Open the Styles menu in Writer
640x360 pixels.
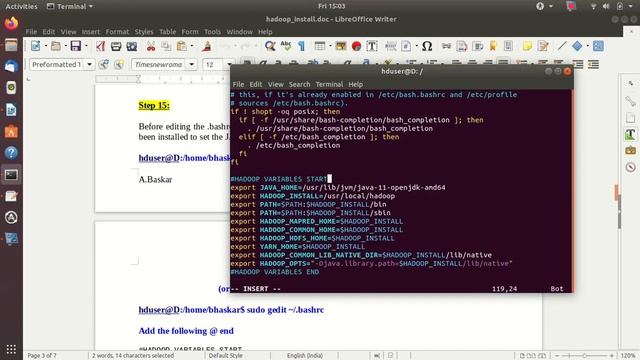coord(144,32)
